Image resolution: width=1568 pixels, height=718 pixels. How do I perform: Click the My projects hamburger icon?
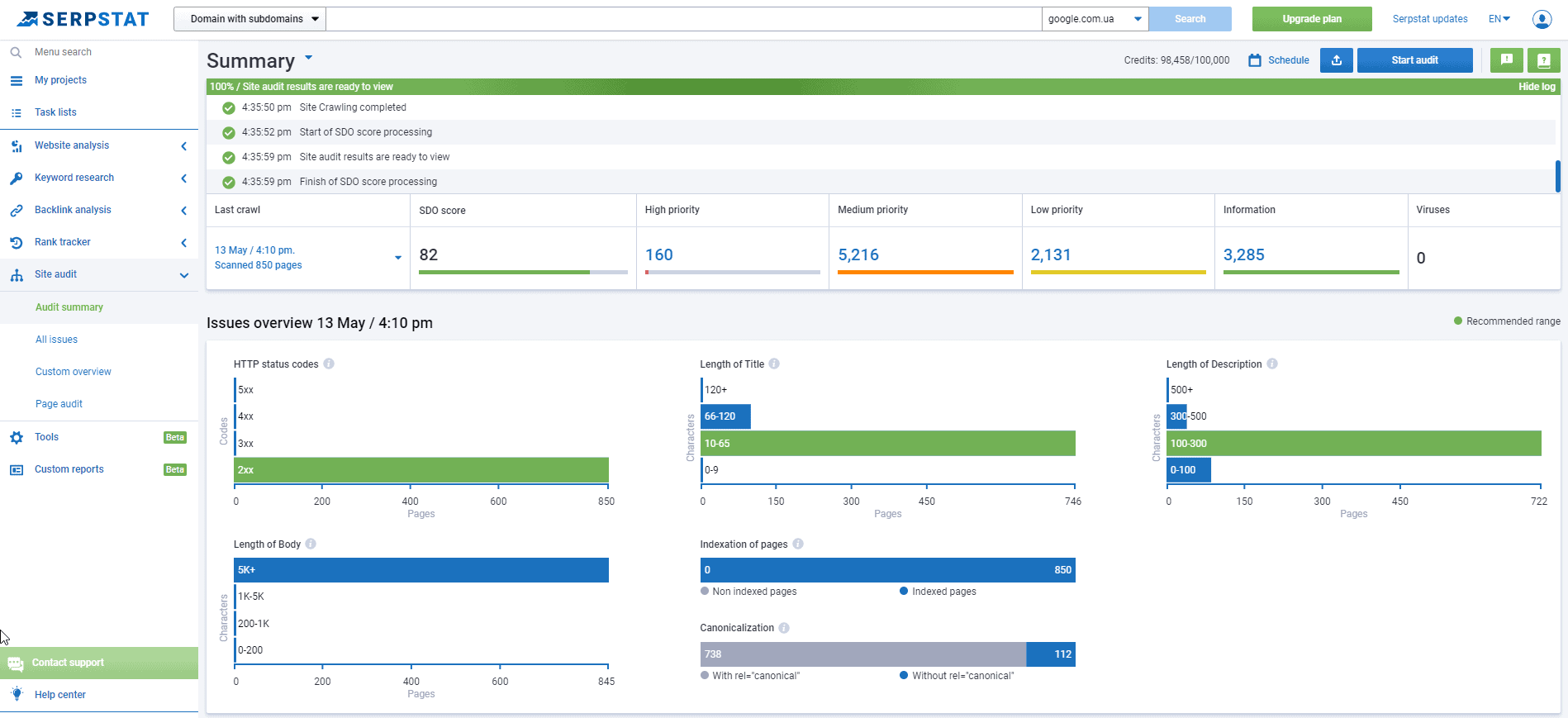[x=16, y=80]
